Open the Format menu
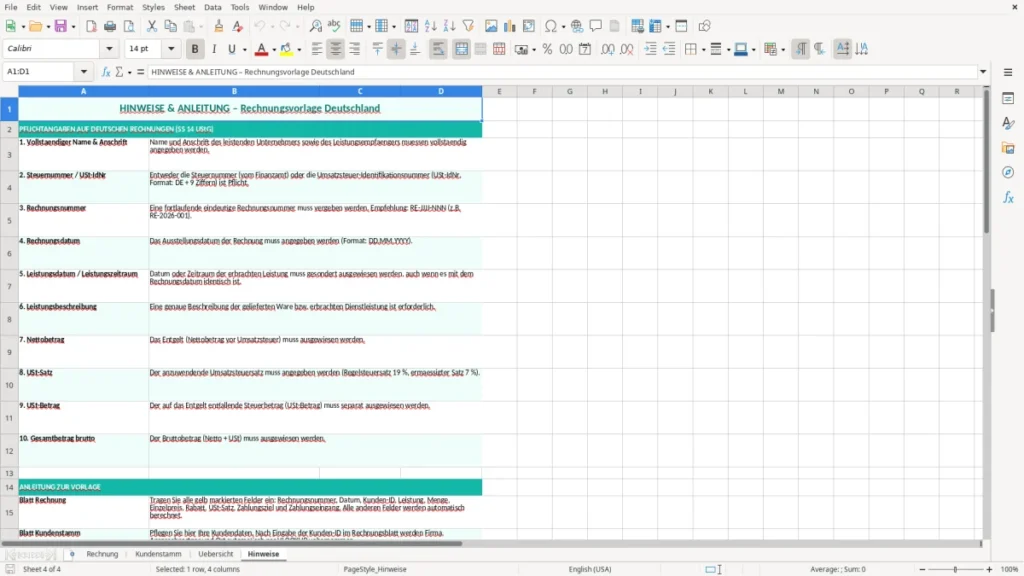 120,7
